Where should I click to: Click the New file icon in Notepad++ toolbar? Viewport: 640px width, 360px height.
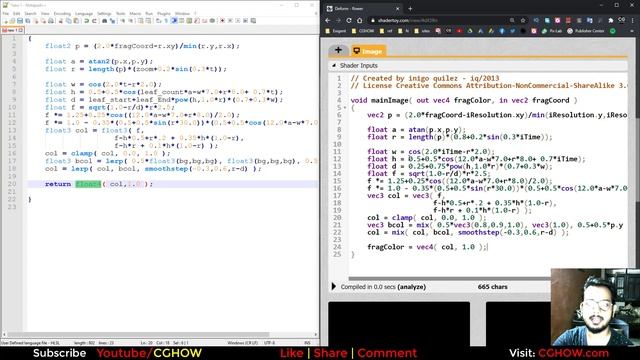click(6, 20)
